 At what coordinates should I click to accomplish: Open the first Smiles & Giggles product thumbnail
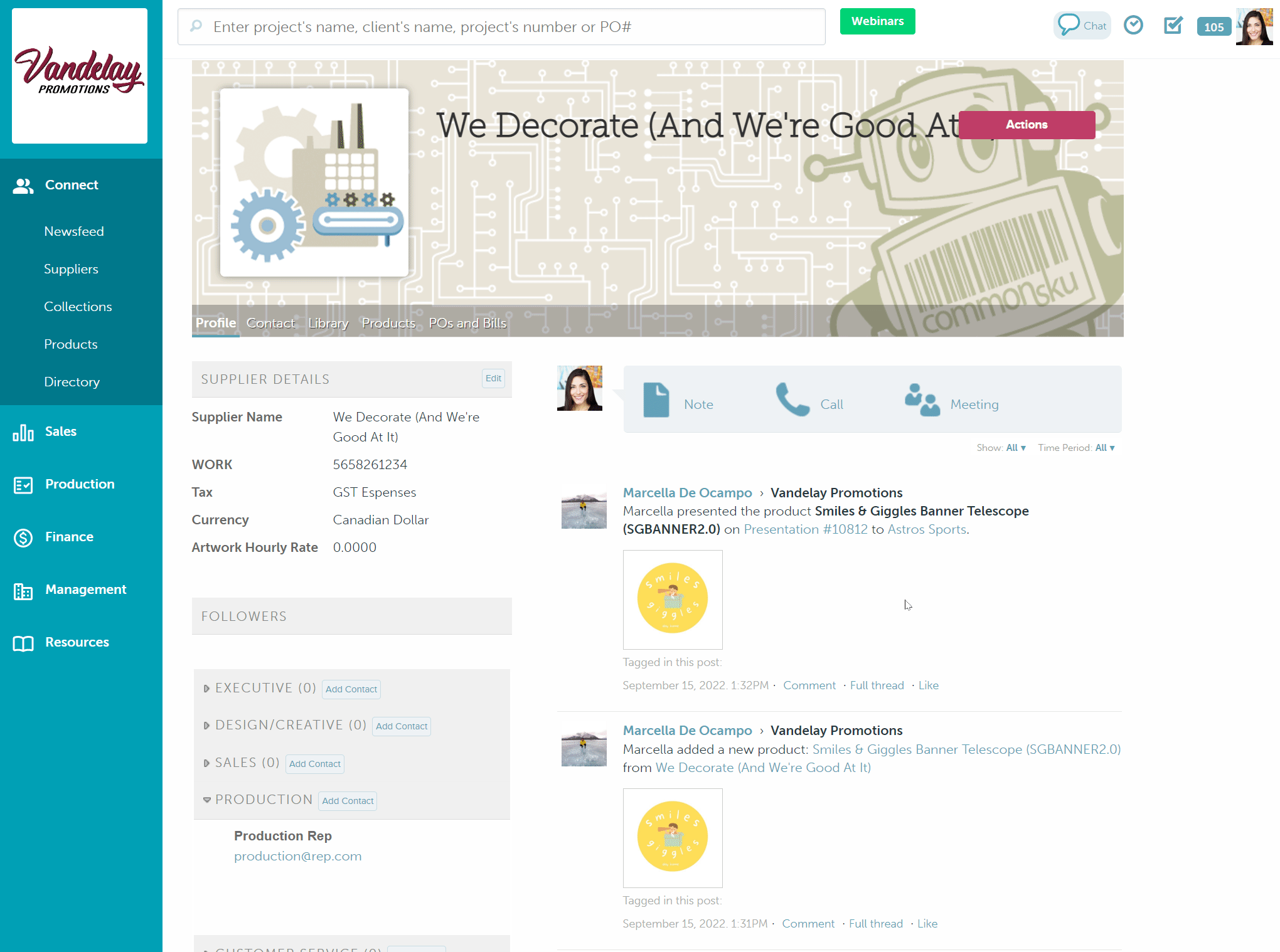(673, 600)
